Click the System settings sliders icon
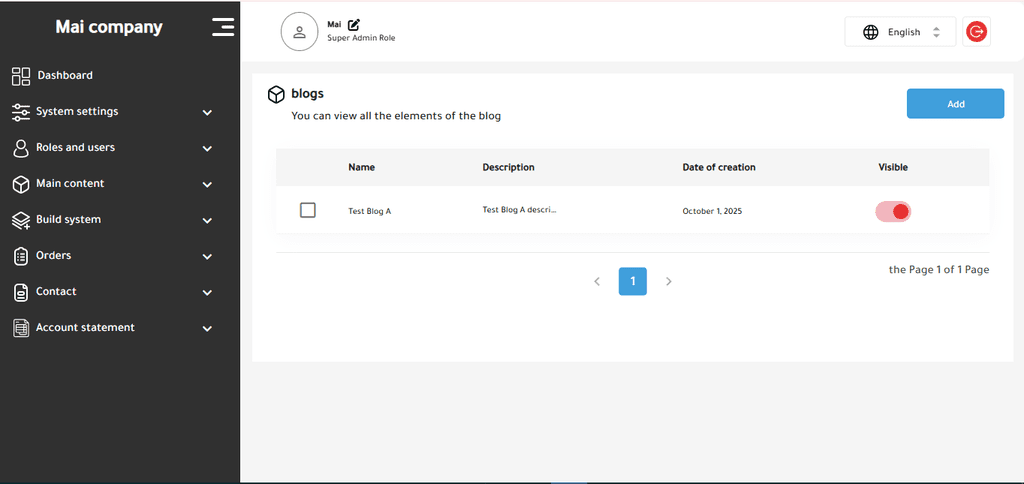This screenshot has height=484, width=1024. [21, 112]
